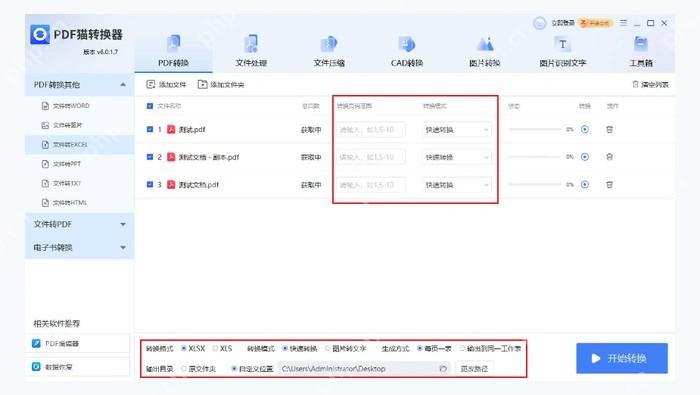Click the user avatar icon
Image resolution: width=700 pixels, height=395 pixels.
tap(539, 23)
